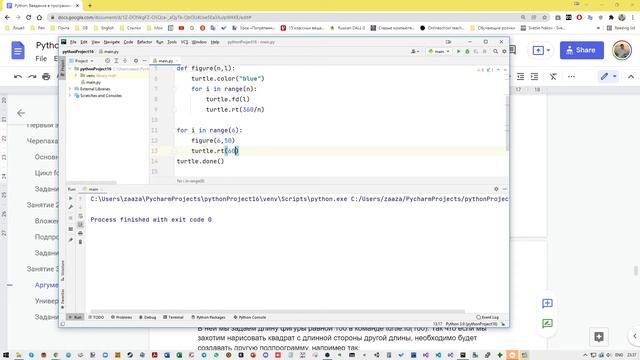Open the Event Log in the PyCharm status bar
640x360 pixels.
[487, 317]
